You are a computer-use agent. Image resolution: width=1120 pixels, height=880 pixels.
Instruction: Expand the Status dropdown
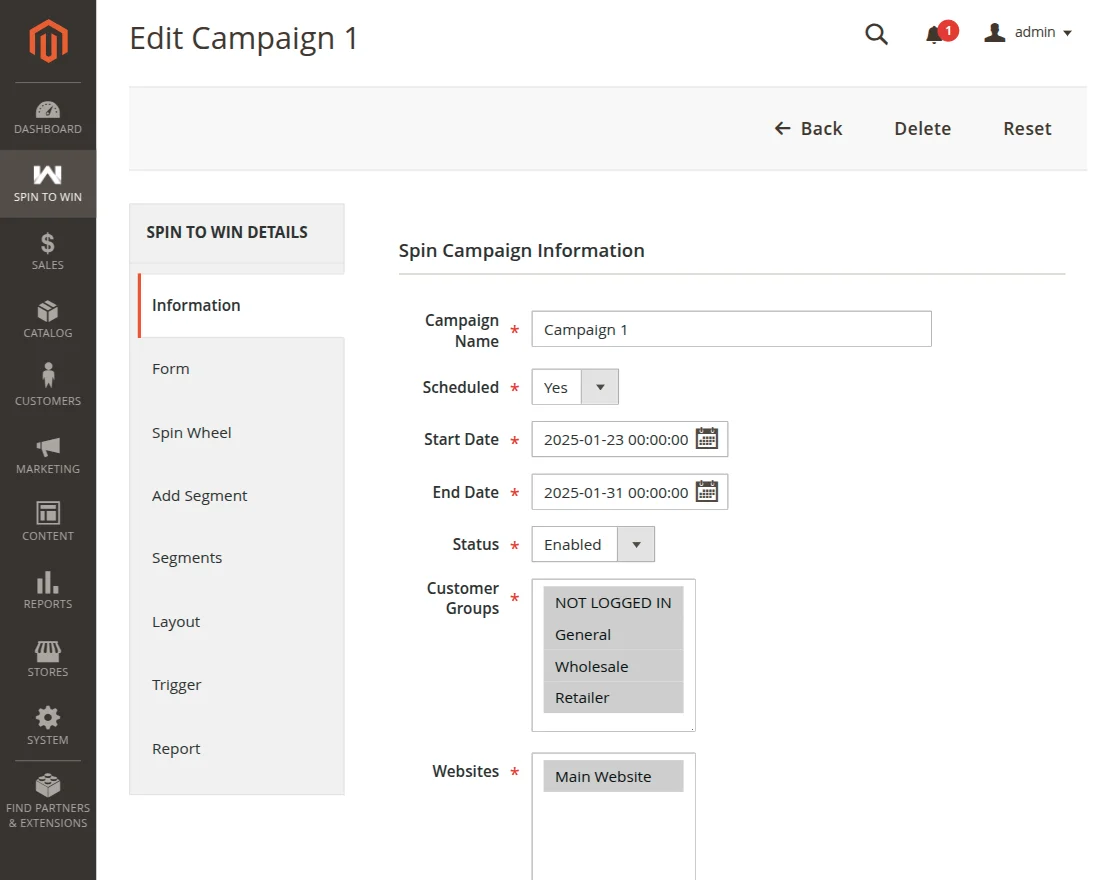(x=635, y=544)
